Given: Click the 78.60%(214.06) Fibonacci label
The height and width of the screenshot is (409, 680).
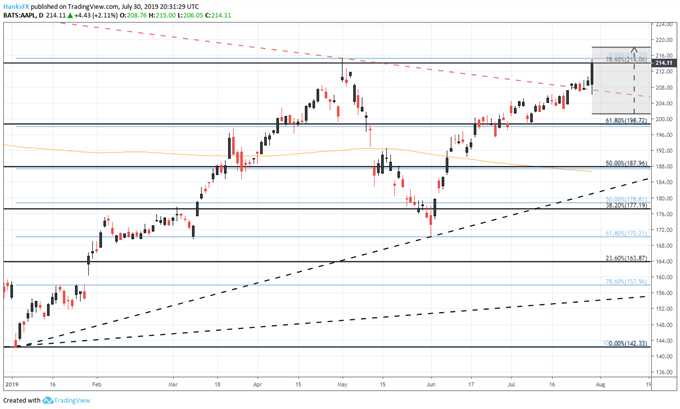Looking at the screenshot, I should point(626,60).
